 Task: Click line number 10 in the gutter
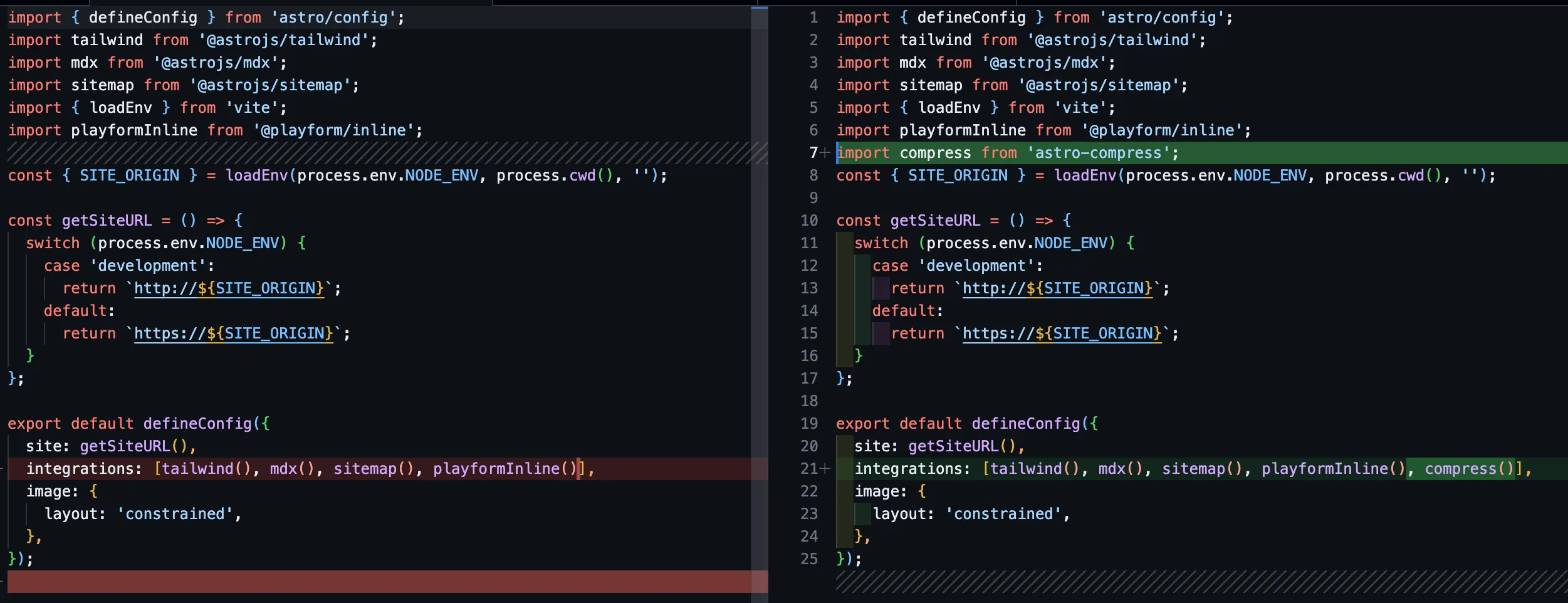(809, 221)
